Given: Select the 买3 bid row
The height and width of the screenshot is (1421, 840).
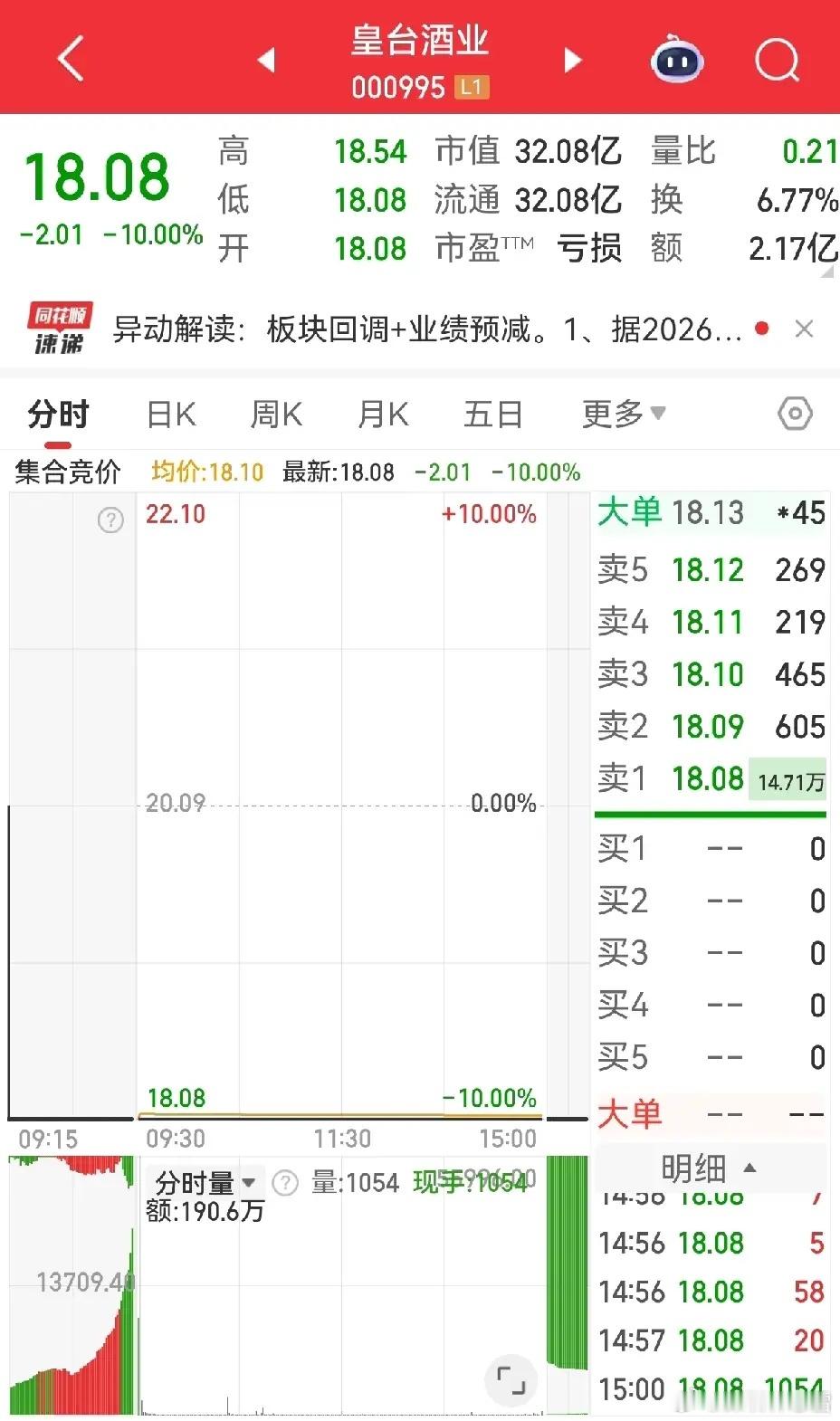Looking at the screenshot, I should (711, 953).
